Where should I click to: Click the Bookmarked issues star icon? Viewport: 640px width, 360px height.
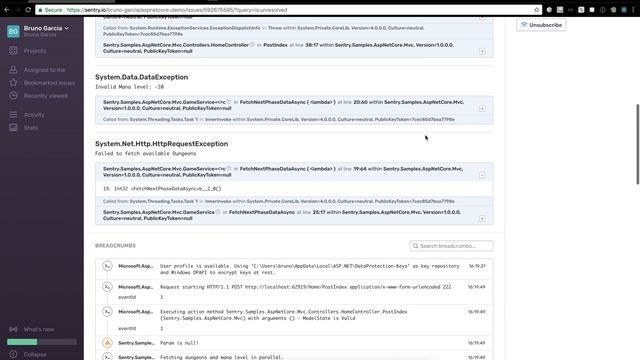(x=13, y=82)
